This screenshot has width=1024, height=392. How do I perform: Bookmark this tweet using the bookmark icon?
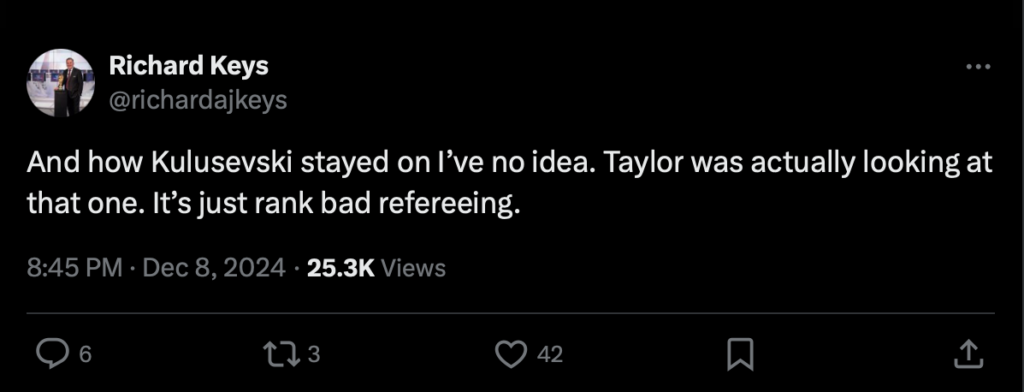741,355
